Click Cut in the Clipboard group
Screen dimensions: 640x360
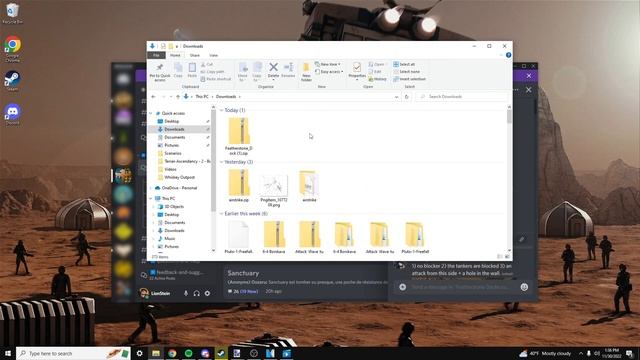(x=207, y=64)
